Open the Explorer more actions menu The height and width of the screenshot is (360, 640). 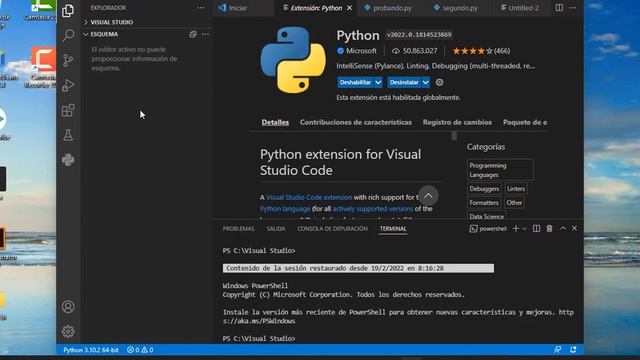click(200, 8)
